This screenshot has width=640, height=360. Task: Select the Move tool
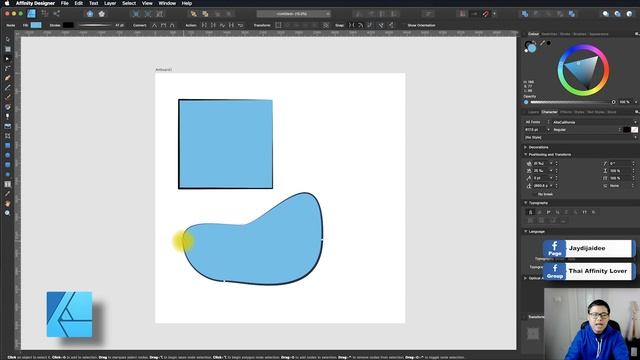click(7, 39)
